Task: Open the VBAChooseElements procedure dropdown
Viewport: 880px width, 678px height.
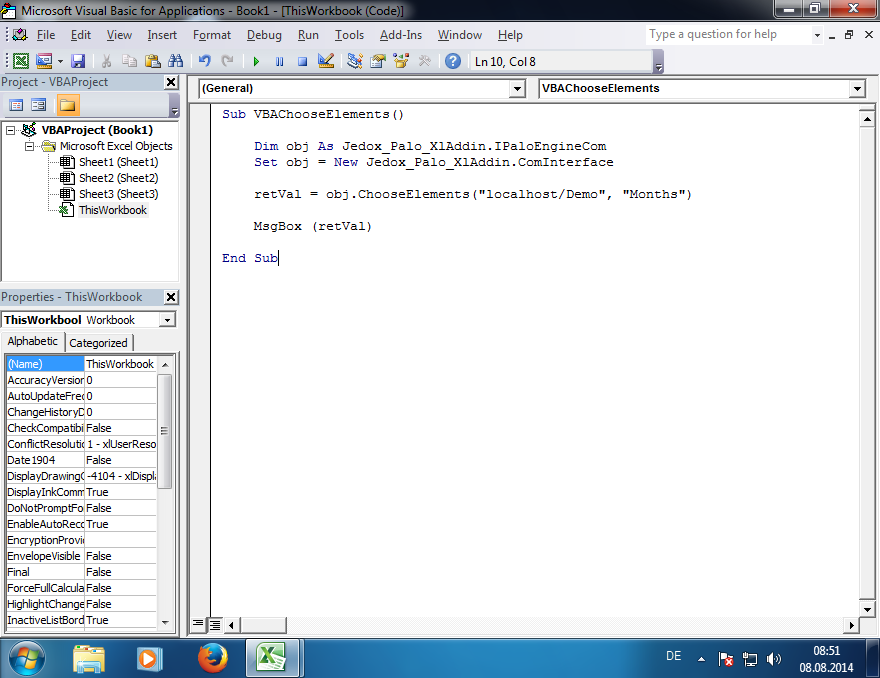Action: point(857,89)
